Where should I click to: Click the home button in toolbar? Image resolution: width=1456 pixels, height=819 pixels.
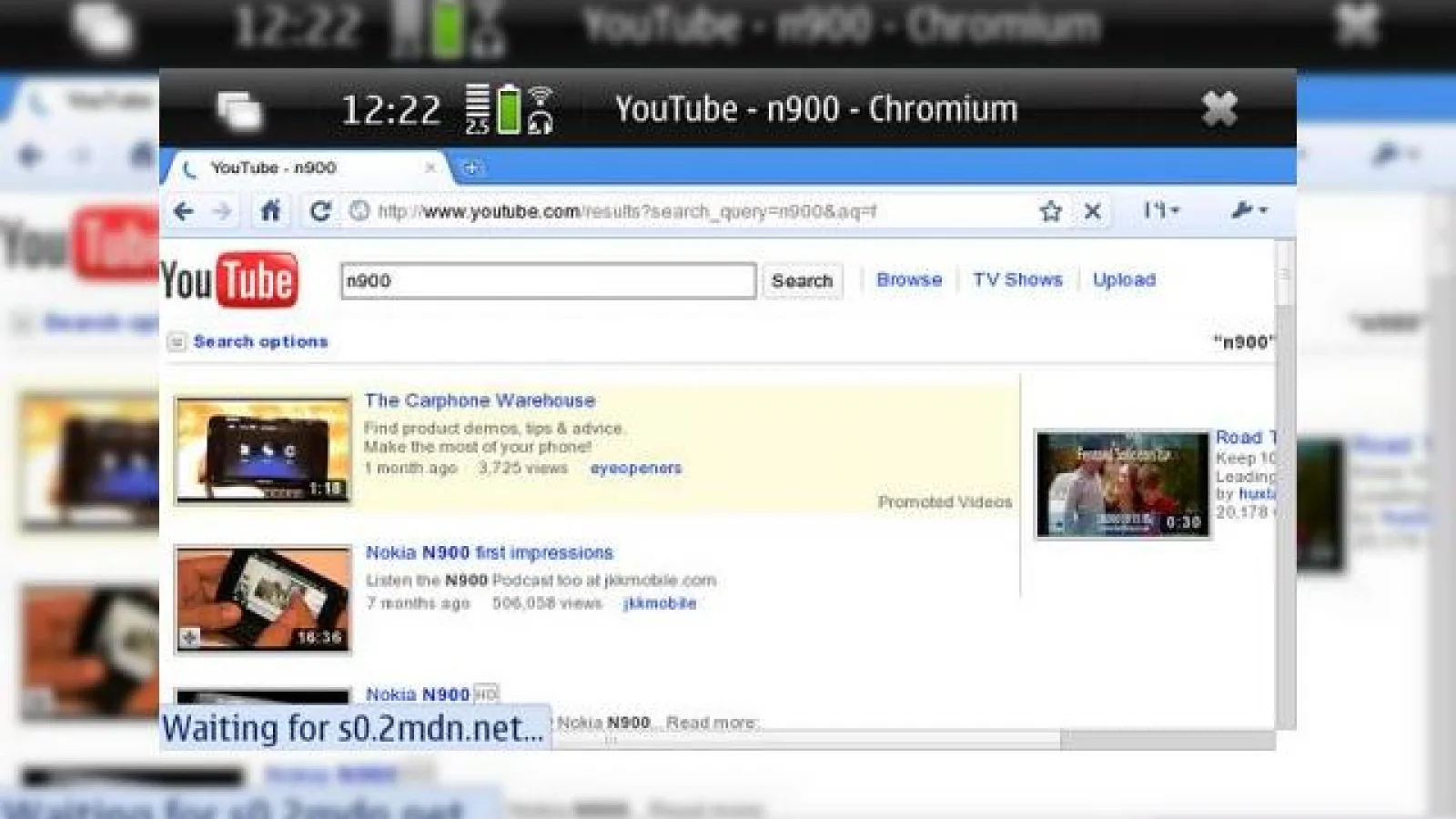[270, 211]
